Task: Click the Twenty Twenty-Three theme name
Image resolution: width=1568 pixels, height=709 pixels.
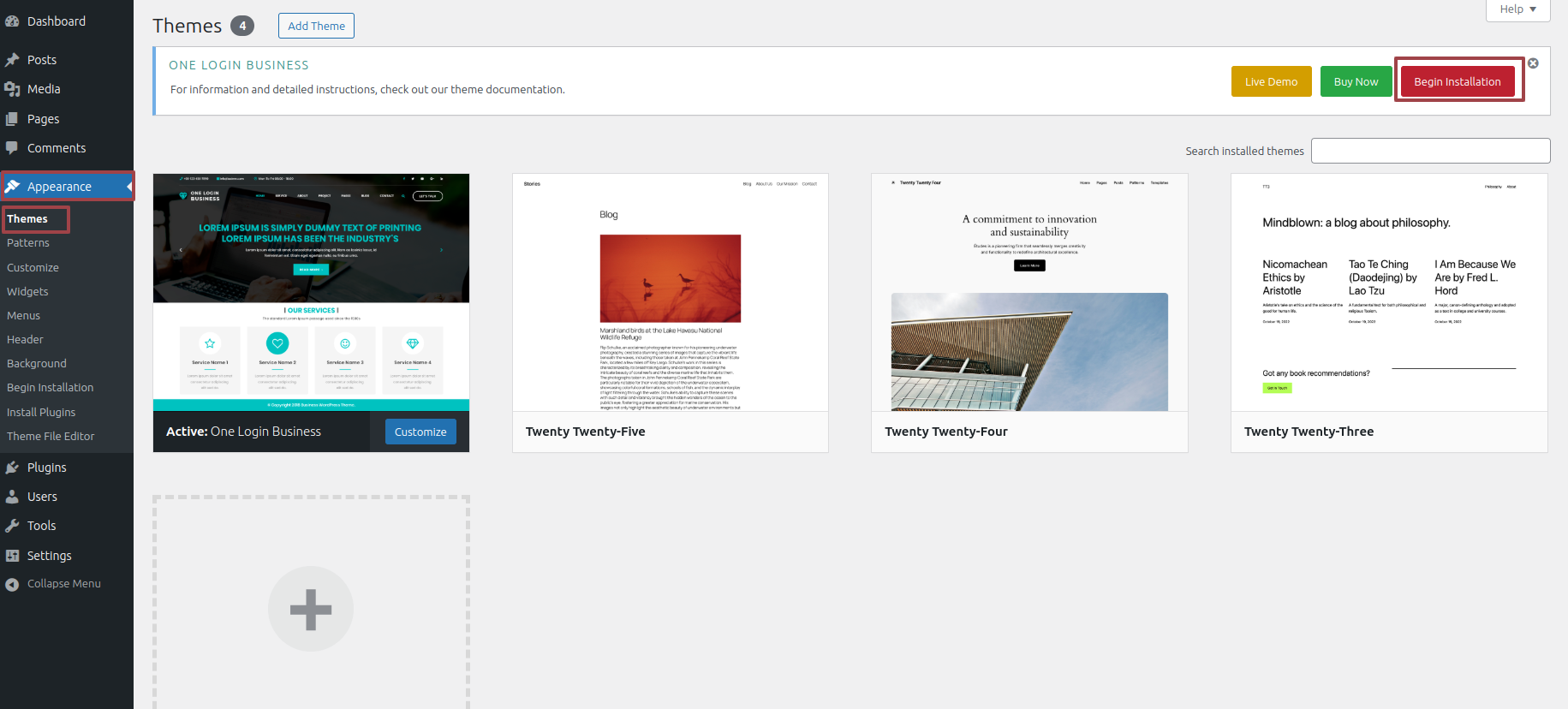Action: tap(1309, 432)
